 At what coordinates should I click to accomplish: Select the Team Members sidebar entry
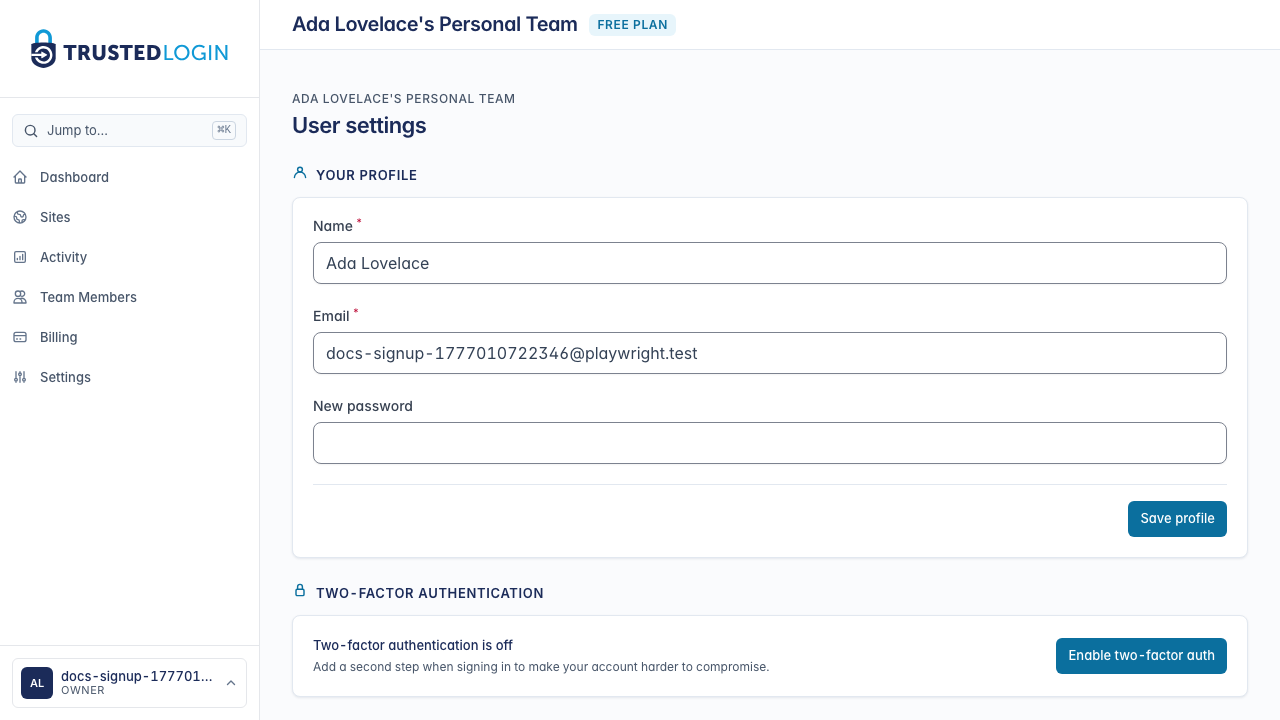point(87,297)
